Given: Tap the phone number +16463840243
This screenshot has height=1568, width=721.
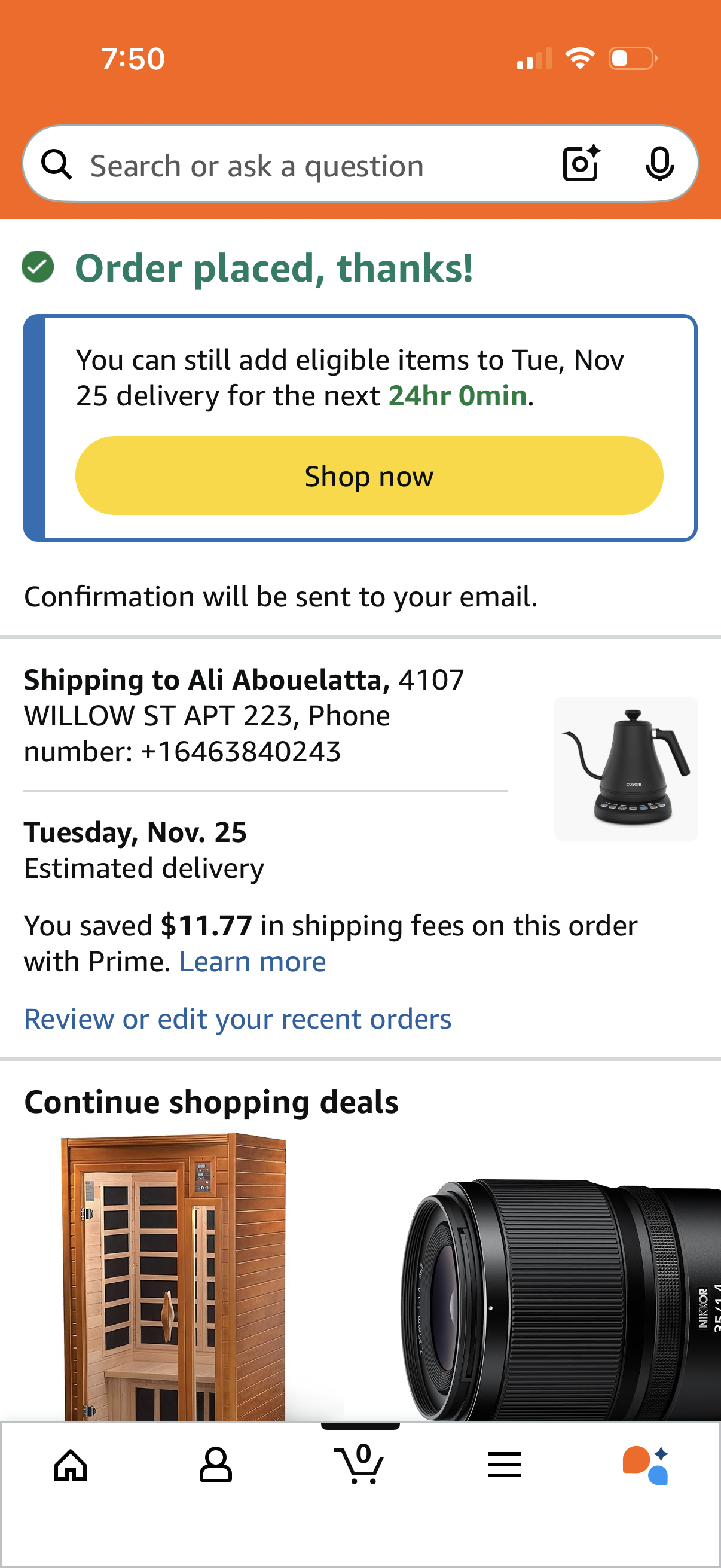Looking at the screenshot, I should [x=241, y=751].
